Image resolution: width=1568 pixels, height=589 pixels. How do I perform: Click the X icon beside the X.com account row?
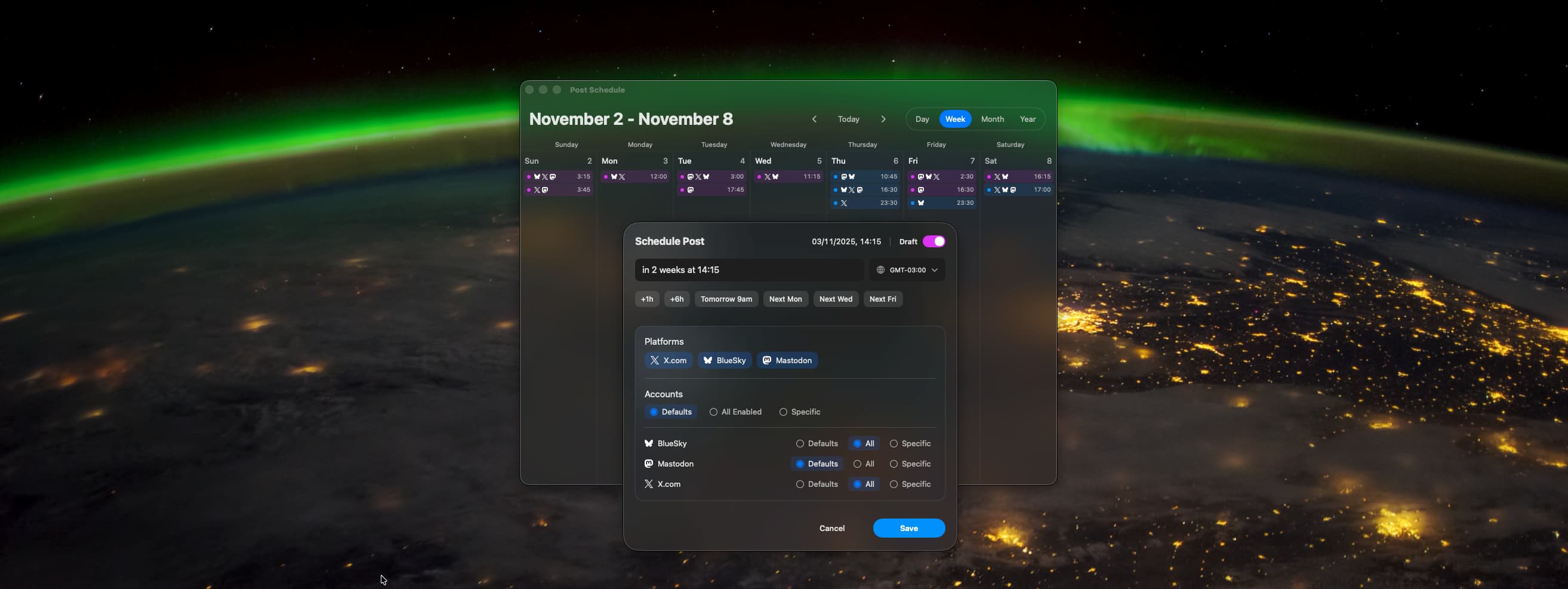(x=648, y=484)
